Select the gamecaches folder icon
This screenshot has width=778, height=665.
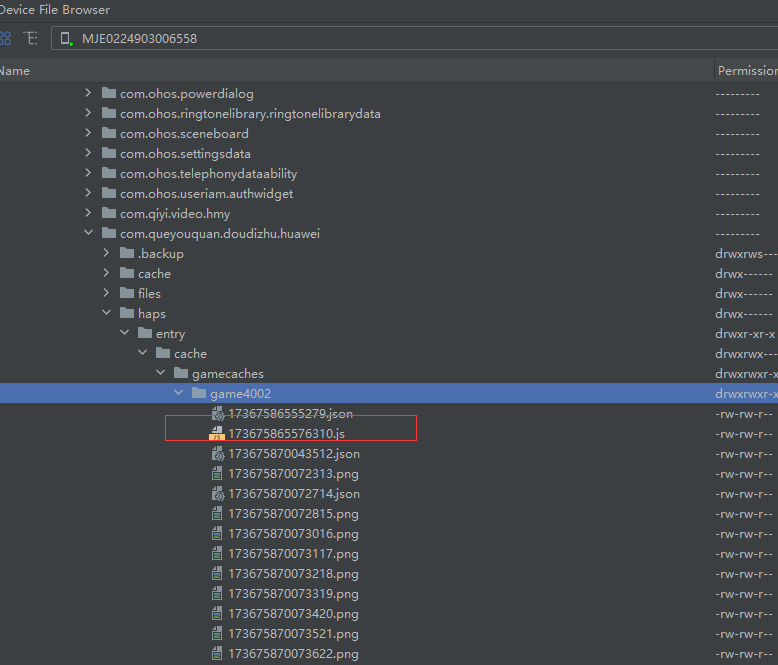click(x=181, y=373)
